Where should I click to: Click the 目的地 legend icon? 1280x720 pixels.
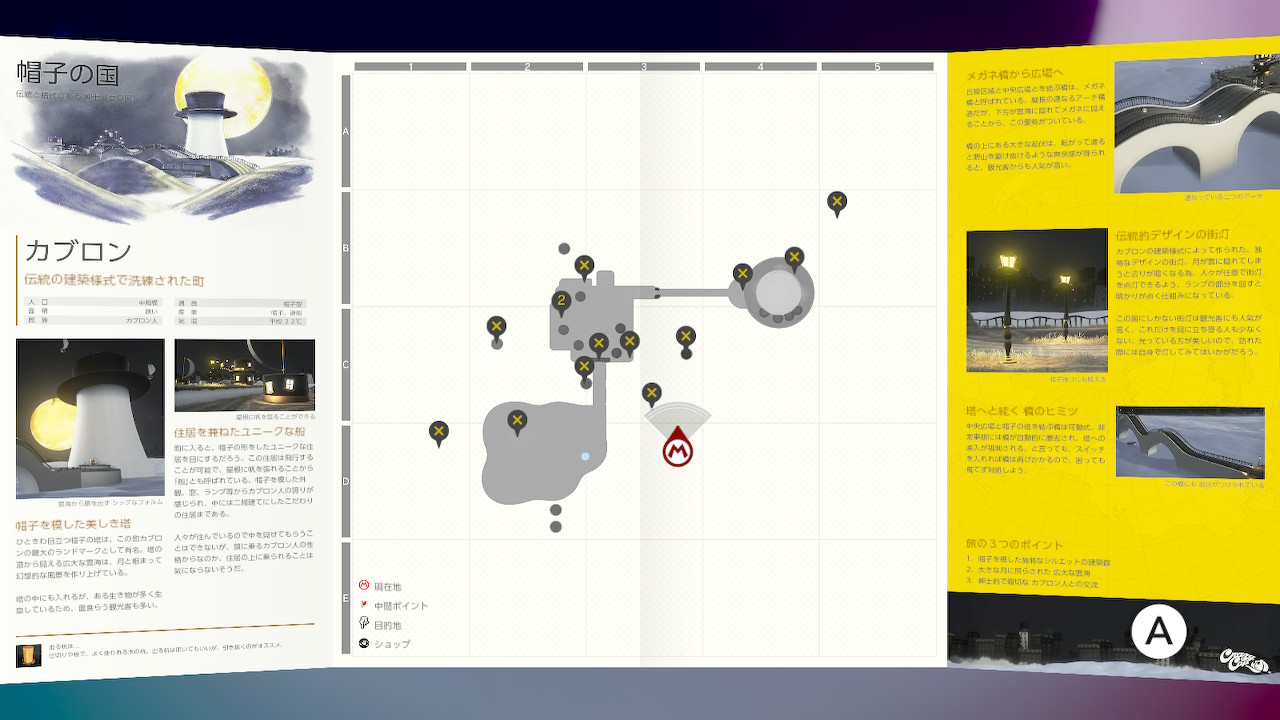point(364,623)
